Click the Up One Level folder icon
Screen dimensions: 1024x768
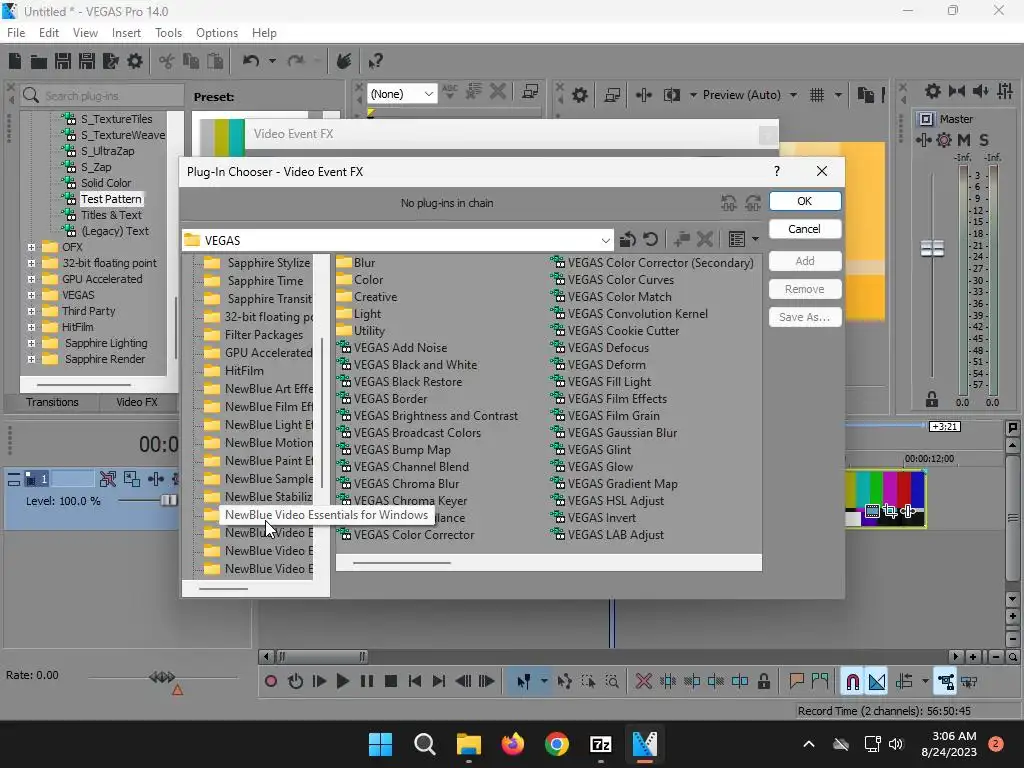627,240
